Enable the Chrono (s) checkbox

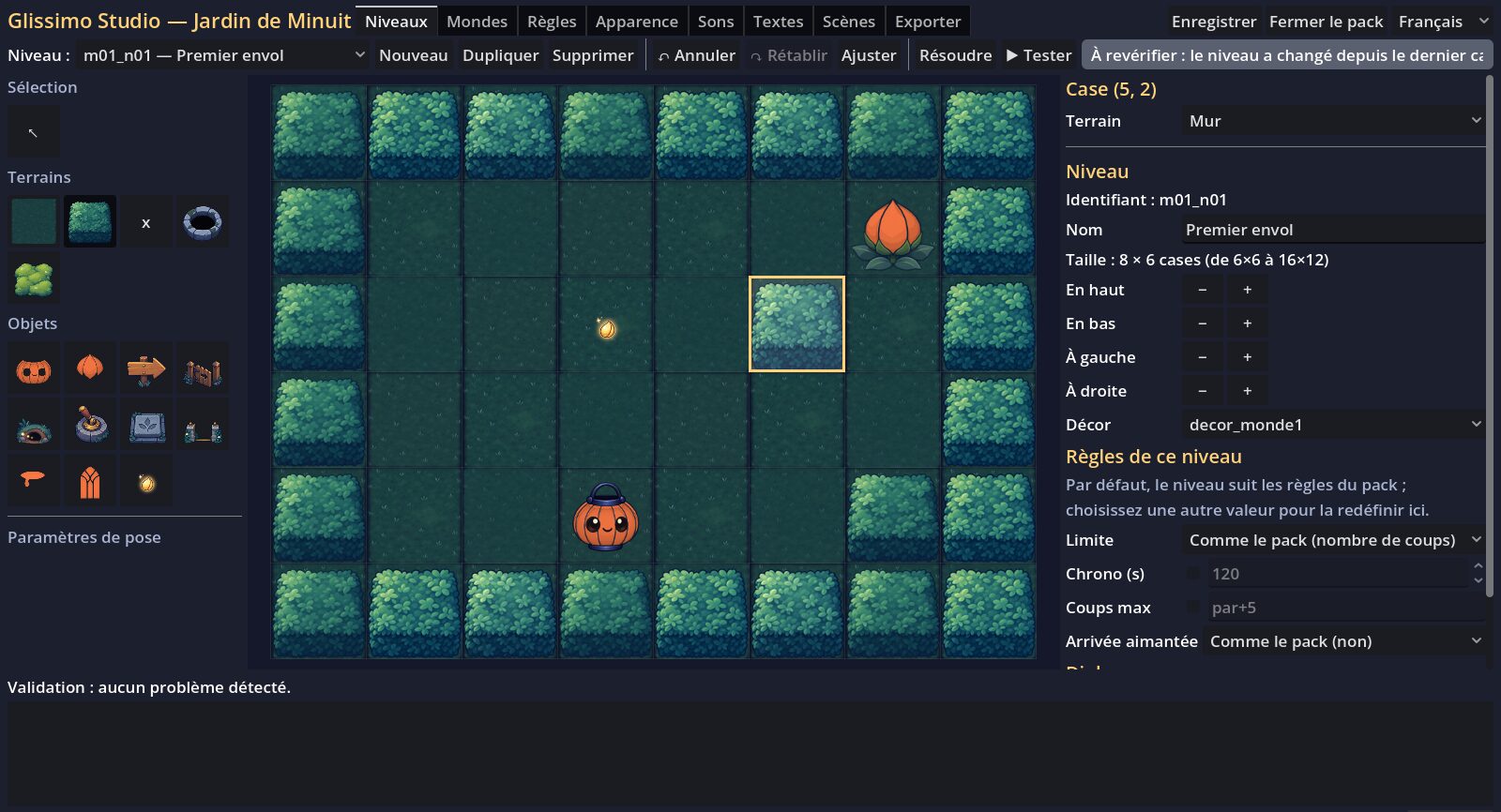pyautogui.click(x=1193, y=574)
